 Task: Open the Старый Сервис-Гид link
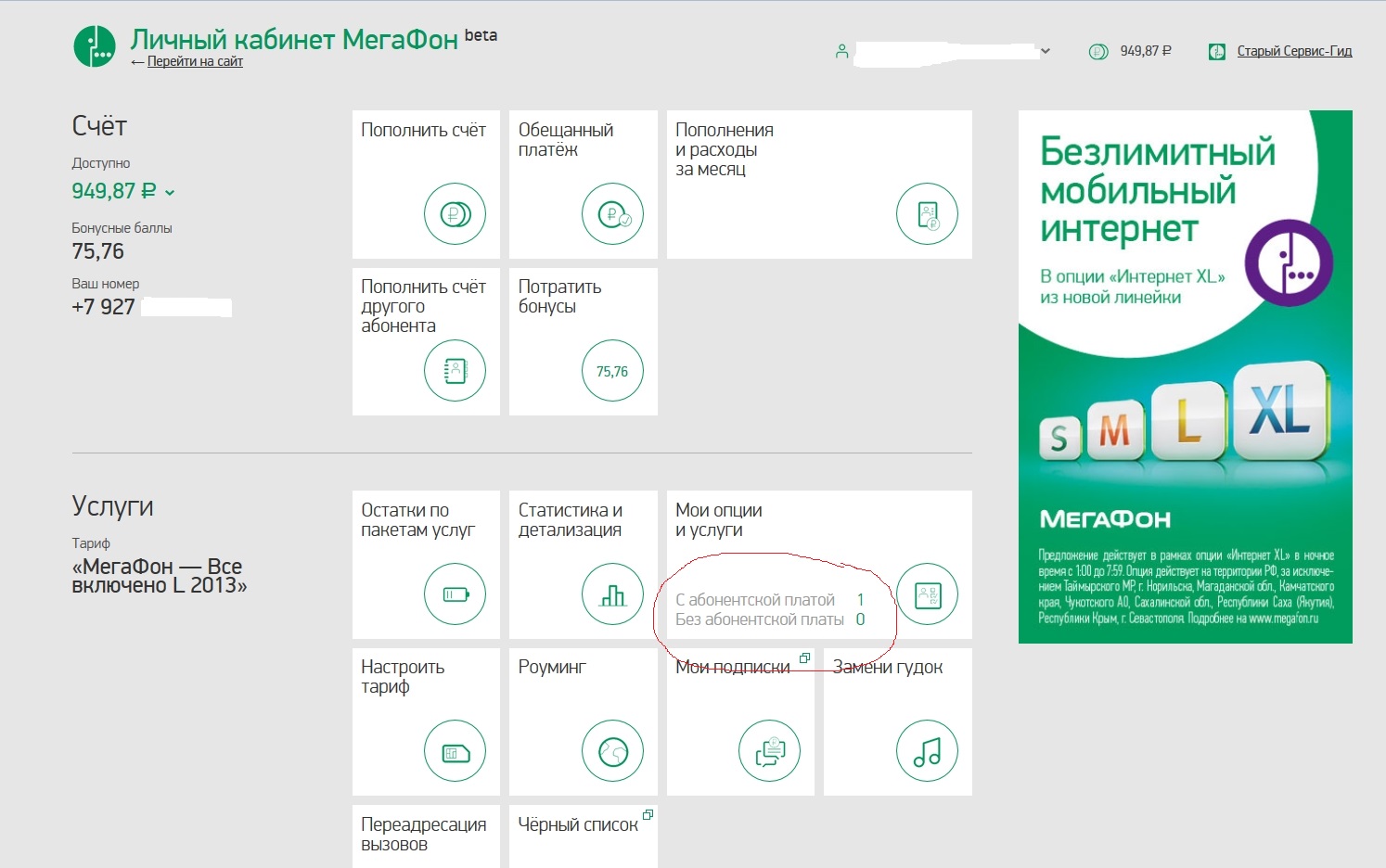1294,51
